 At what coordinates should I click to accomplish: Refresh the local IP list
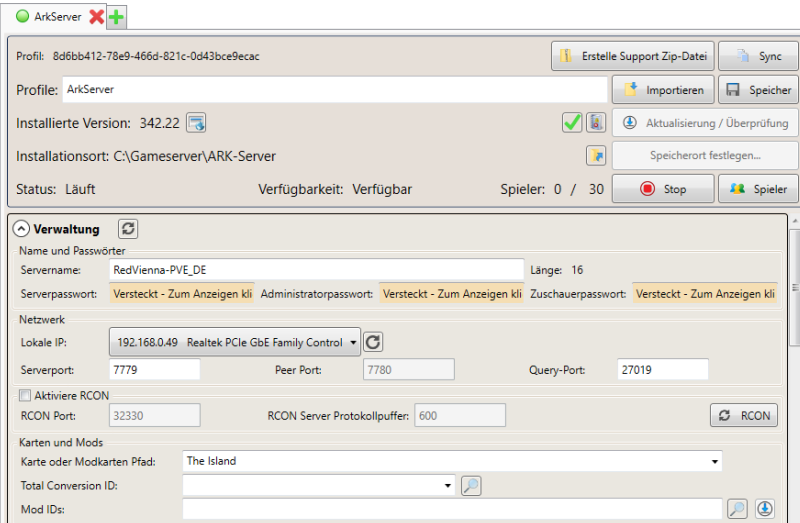coord(373,342)
